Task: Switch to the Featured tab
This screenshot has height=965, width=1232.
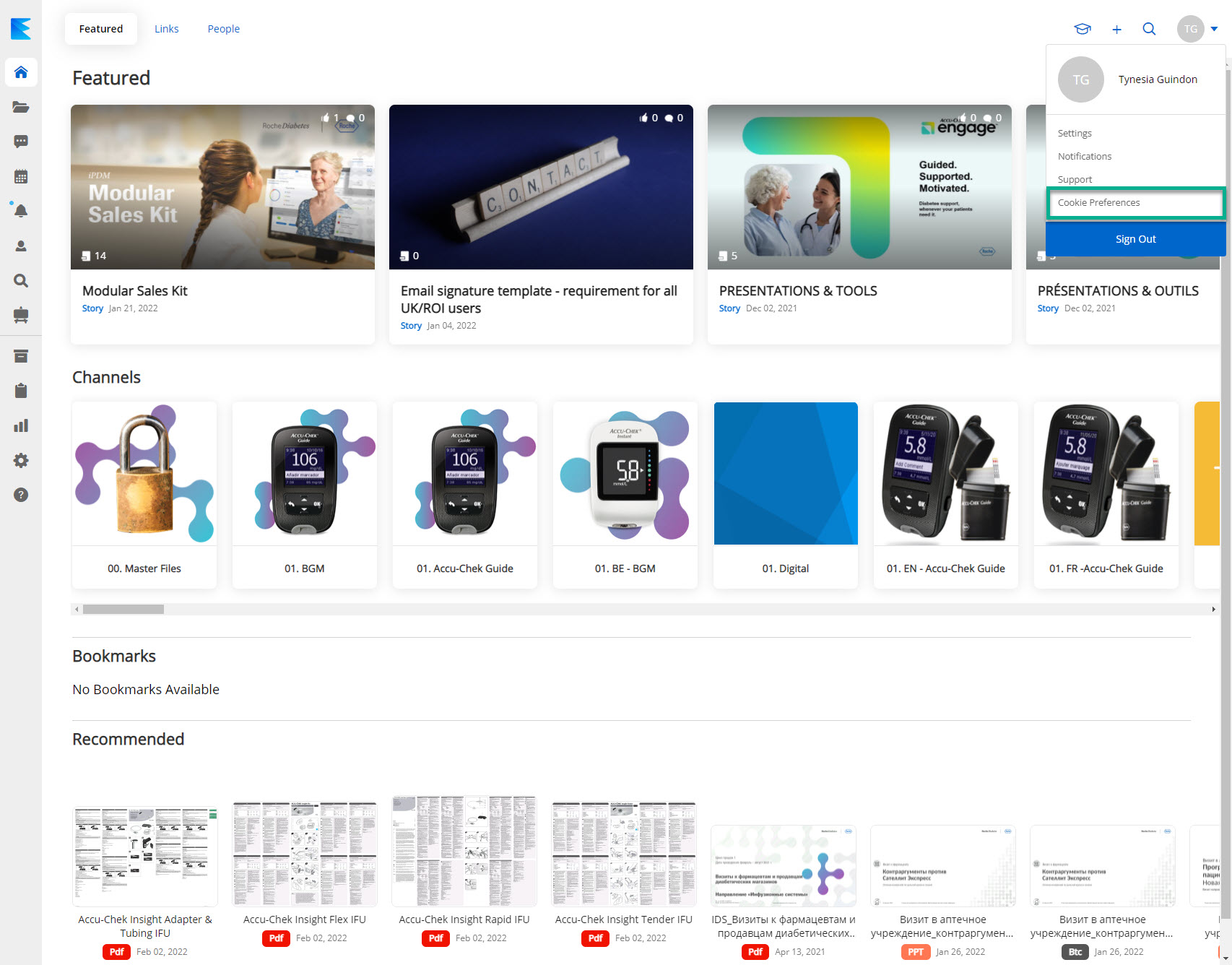Action: (x=101, y=29)
